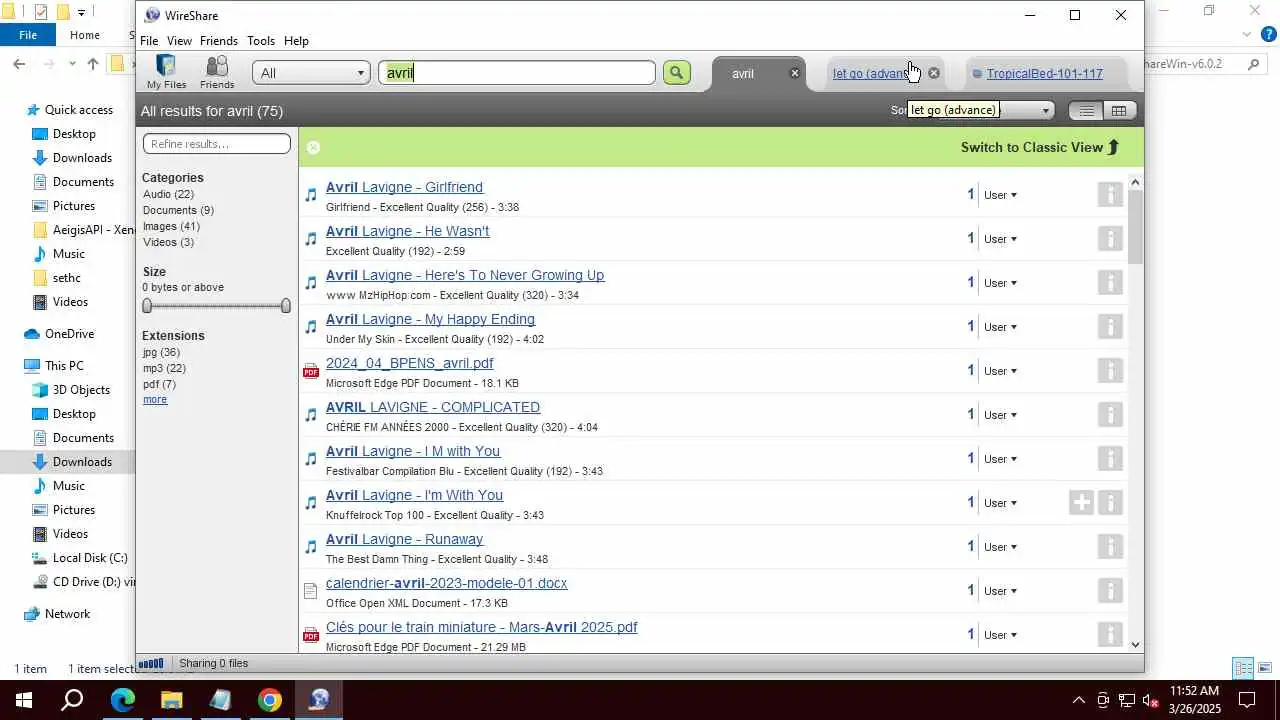Image resolution: width=1280 pixels, height=720 pixels.
Task: Expand User dropdown for Clés pour le train
Action: click(1000, 635)
